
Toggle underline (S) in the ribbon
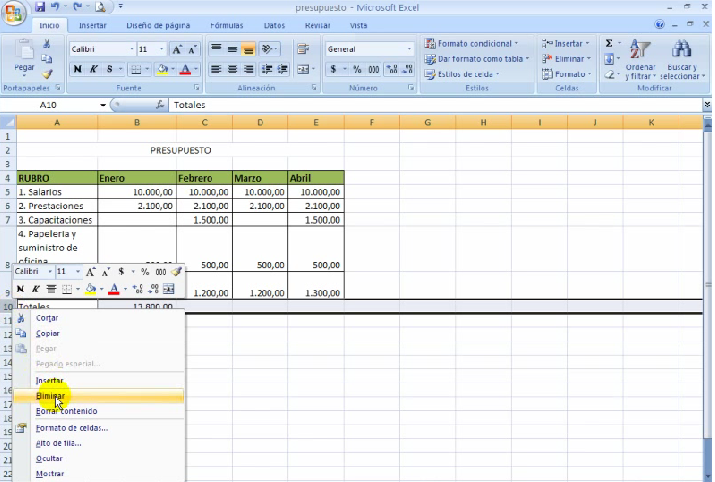[110, 69]
